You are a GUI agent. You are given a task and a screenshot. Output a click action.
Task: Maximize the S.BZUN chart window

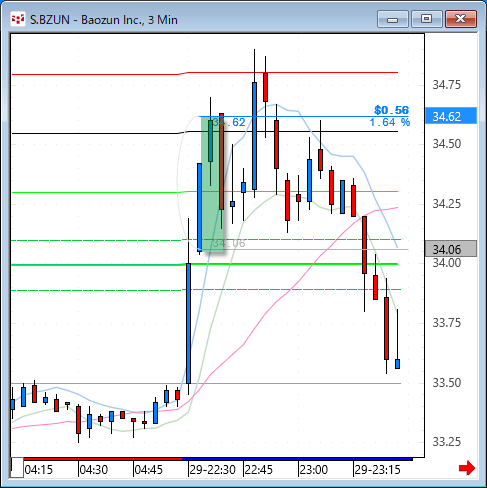pos(427,19)
